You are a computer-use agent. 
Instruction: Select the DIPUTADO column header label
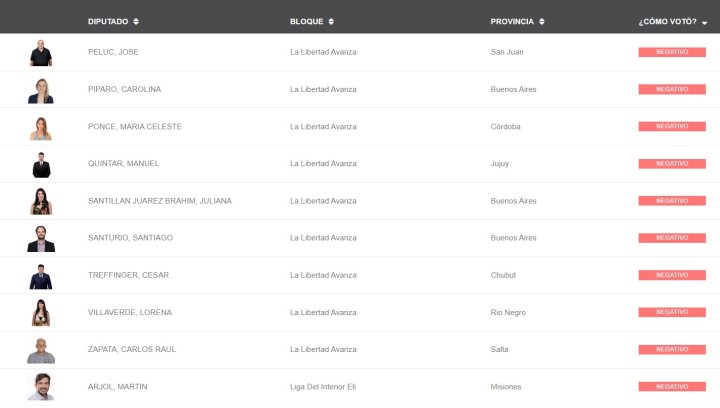pyautogui.click(x=108, y=22)
